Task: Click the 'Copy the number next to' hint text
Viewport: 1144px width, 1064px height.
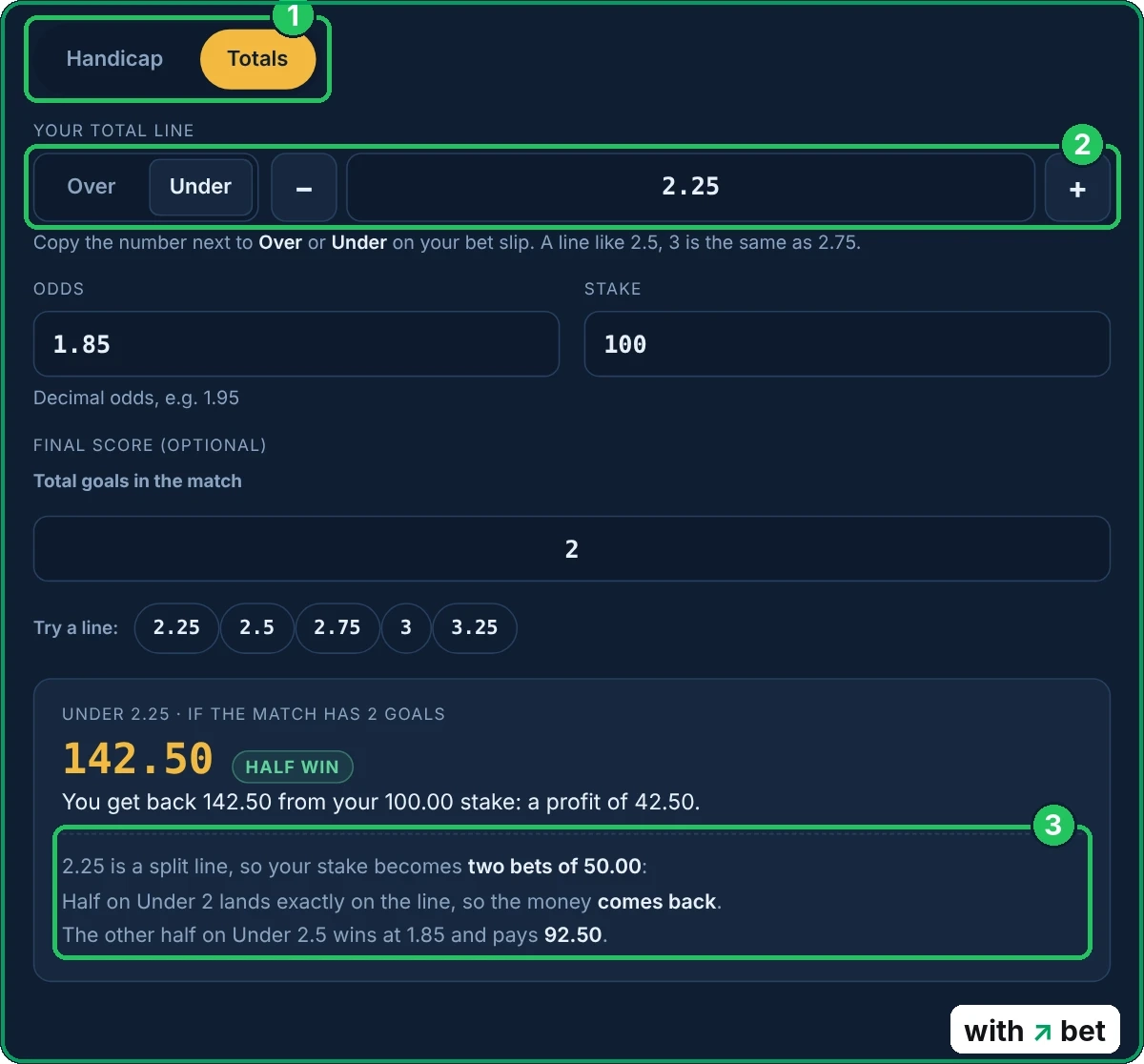Action: tap(447, 242)
